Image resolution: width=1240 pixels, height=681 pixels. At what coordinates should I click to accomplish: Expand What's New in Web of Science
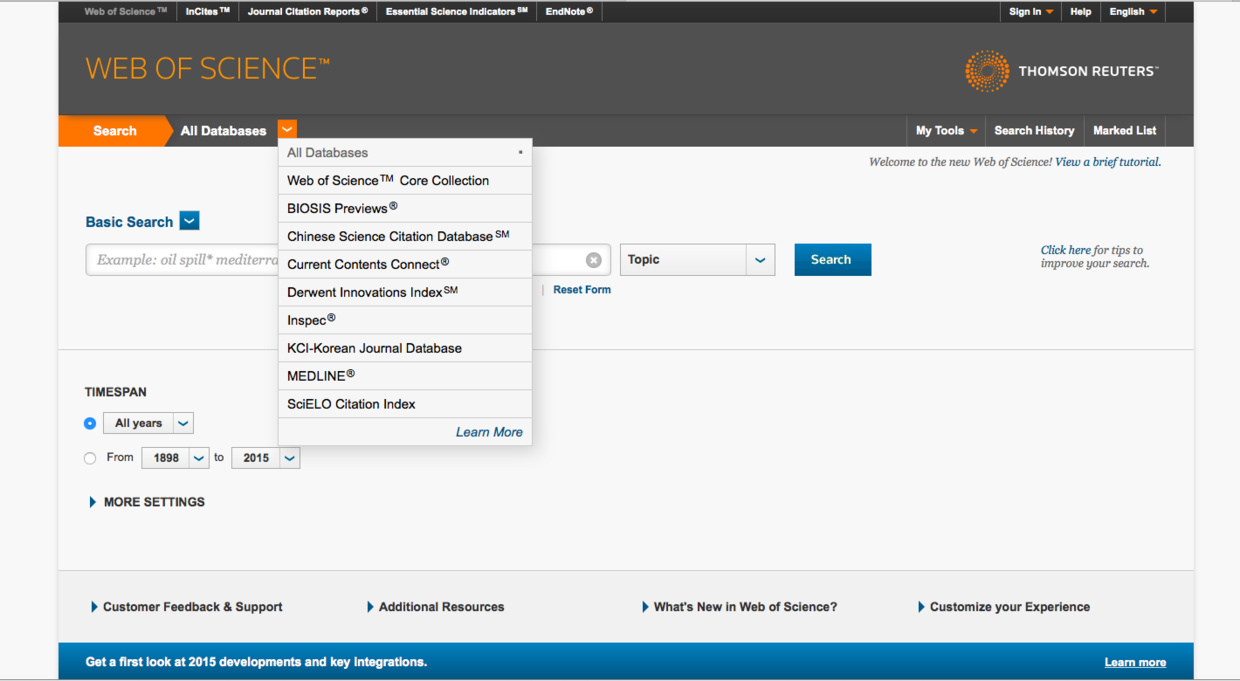(x=739, y=607)
